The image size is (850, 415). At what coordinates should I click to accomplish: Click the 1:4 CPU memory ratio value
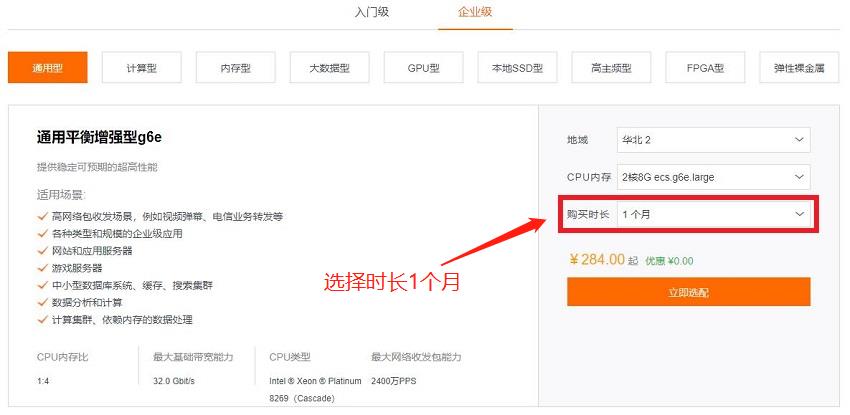click(x=43, y=381)
